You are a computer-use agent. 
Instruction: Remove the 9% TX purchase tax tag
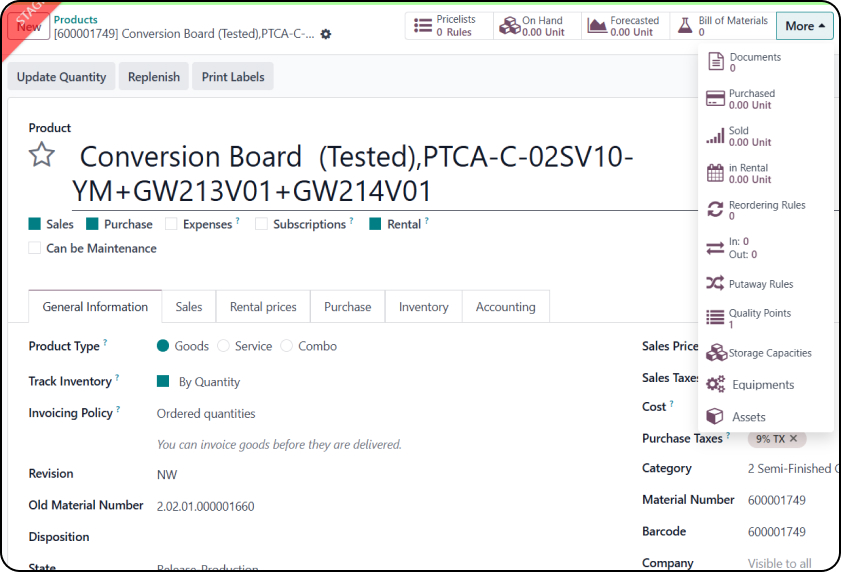(793, 438)
